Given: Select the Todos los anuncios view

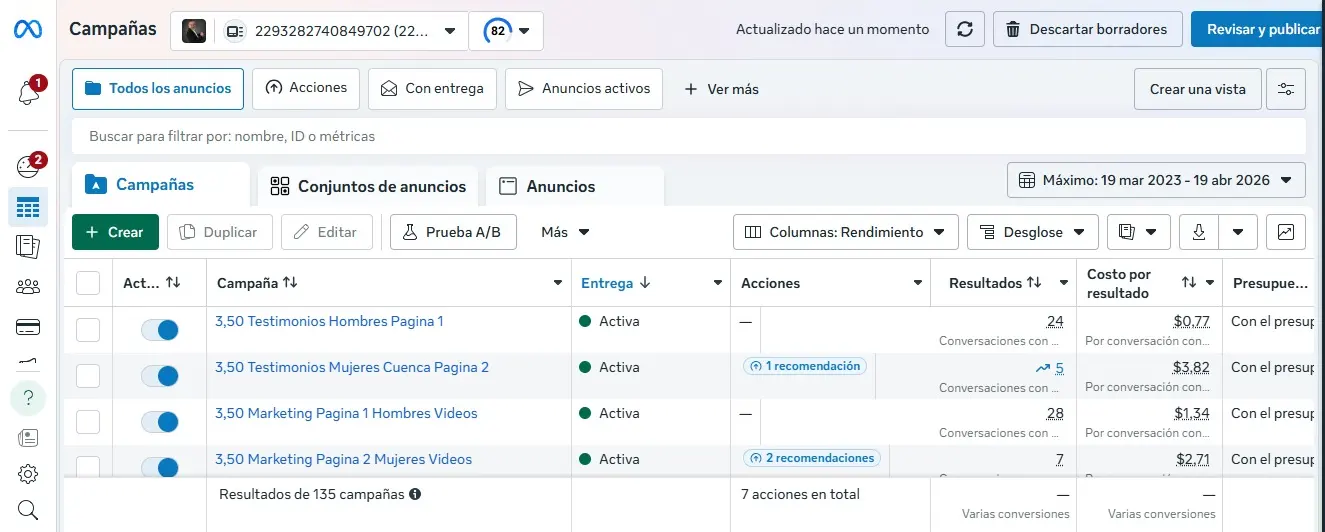Looking at the screenshot, I should point(158,89).
